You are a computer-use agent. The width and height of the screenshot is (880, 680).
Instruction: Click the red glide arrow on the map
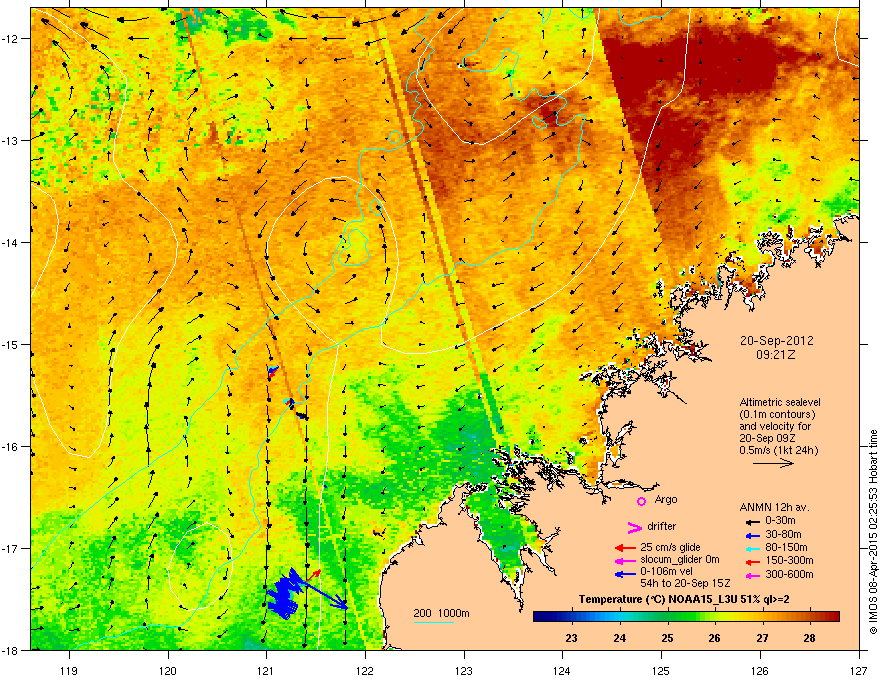(x=311, y=576)
